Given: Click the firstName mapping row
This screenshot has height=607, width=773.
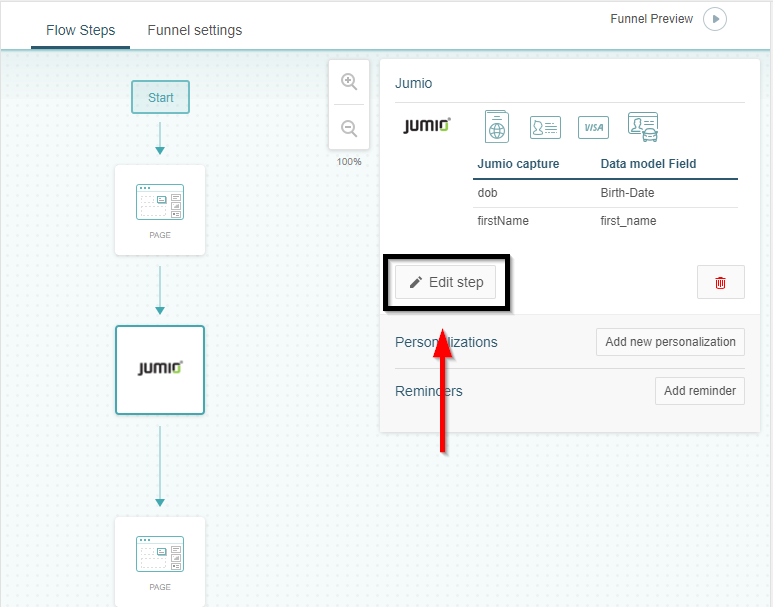Looking at the screenshot, I should pos(605,221).
